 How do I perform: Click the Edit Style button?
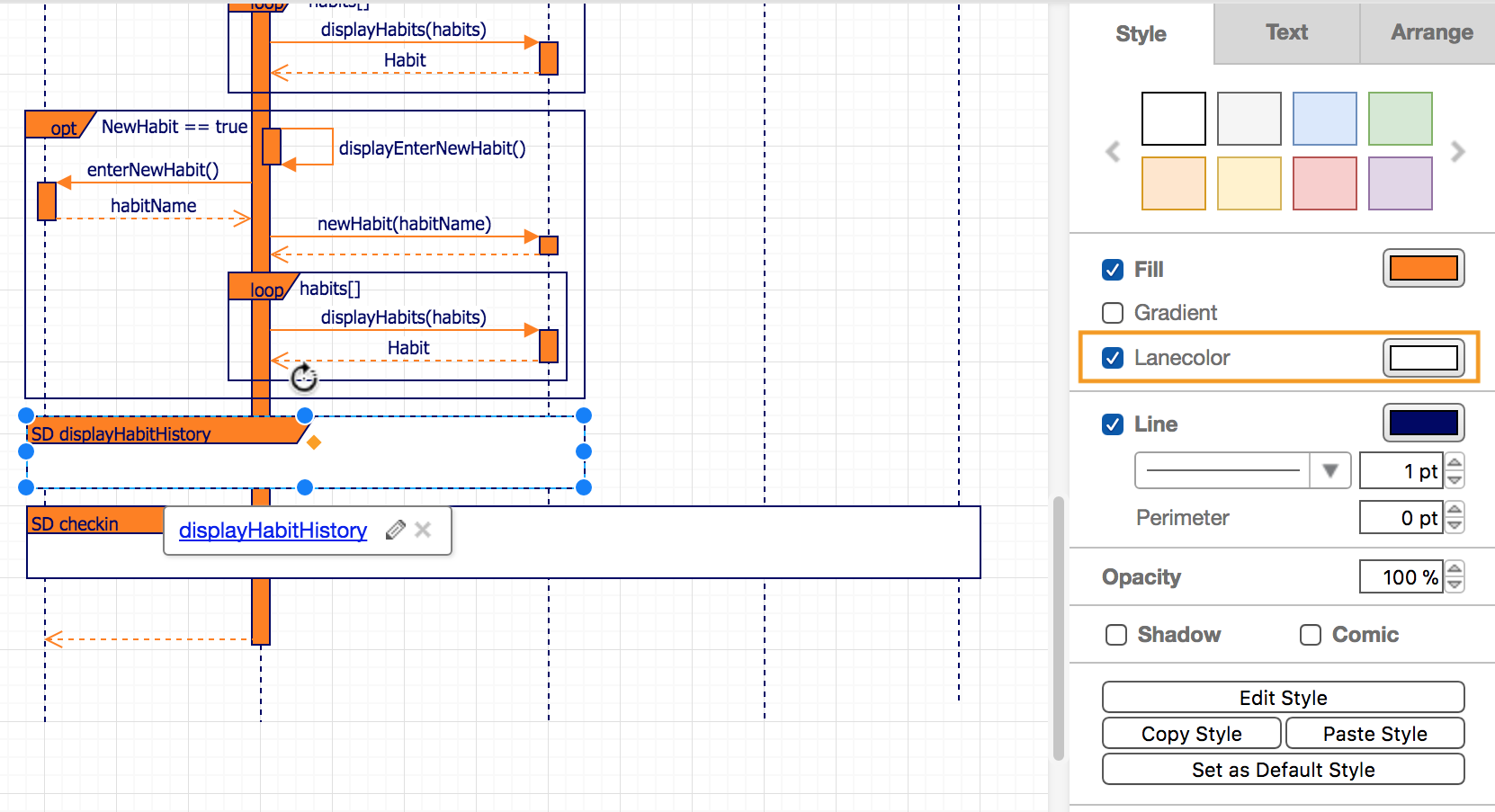click(x=1283, y=697)
